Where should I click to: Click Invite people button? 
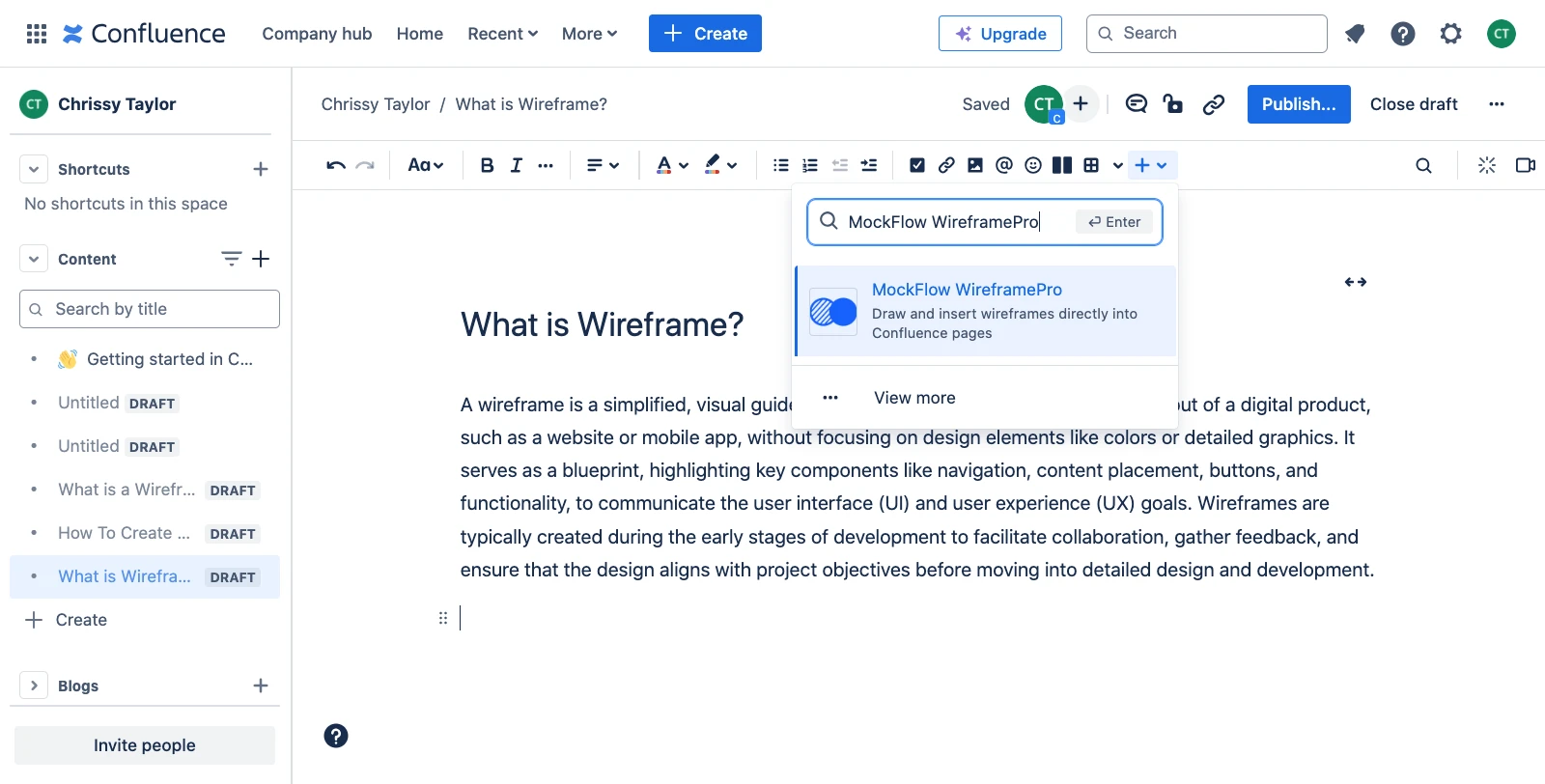(145, 745)
